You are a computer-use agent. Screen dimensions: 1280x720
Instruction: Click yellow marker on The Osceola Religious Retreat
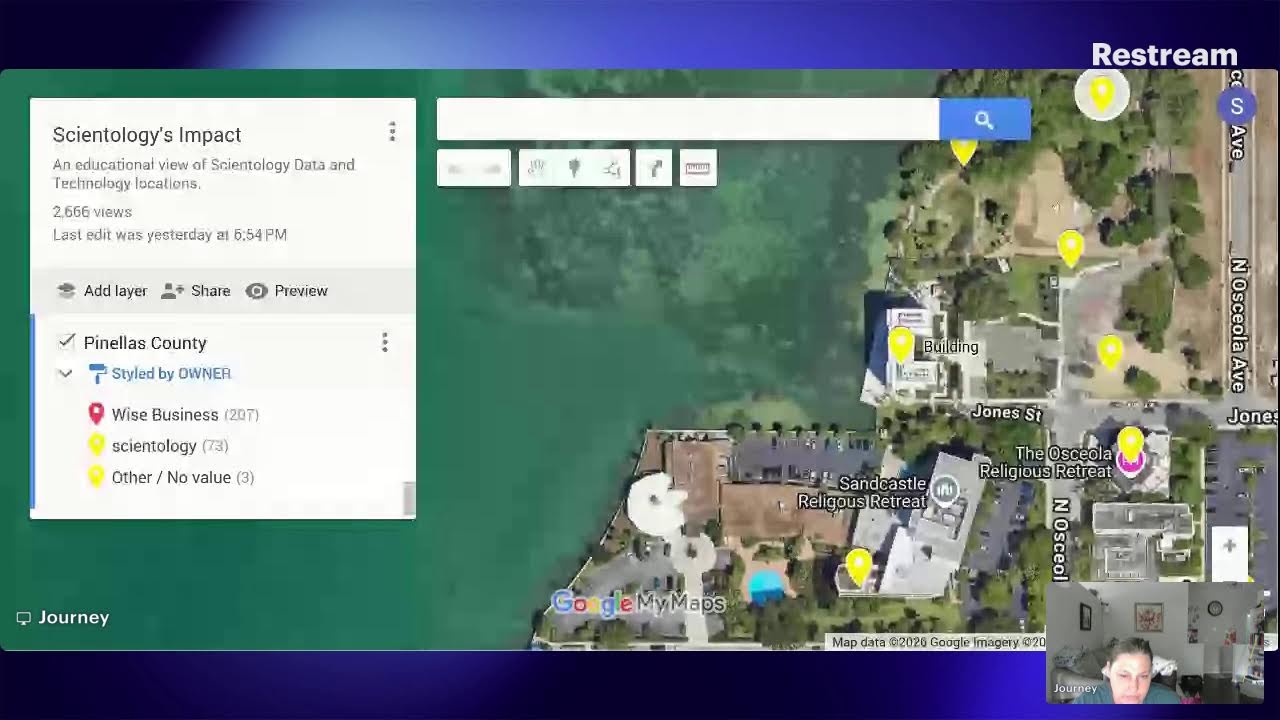(x=1130, y=442)
